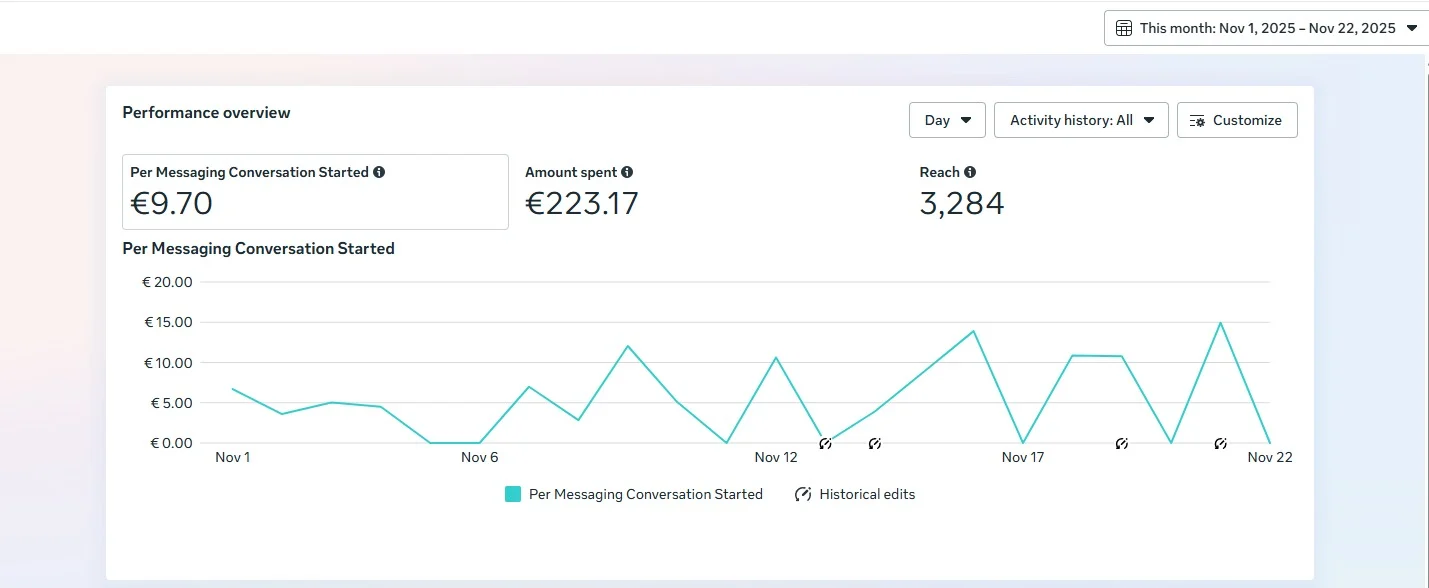Open the historical edit marker on Nov 19
The width and height of the screenshot is (1429, 588).
[x=1122, y=443]
